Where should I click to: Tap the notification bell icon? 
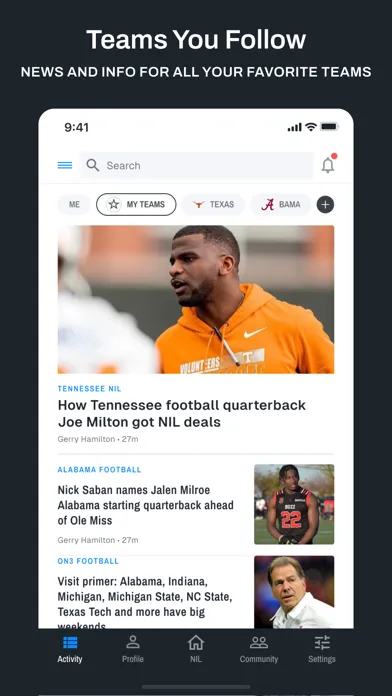click(328, 164)
